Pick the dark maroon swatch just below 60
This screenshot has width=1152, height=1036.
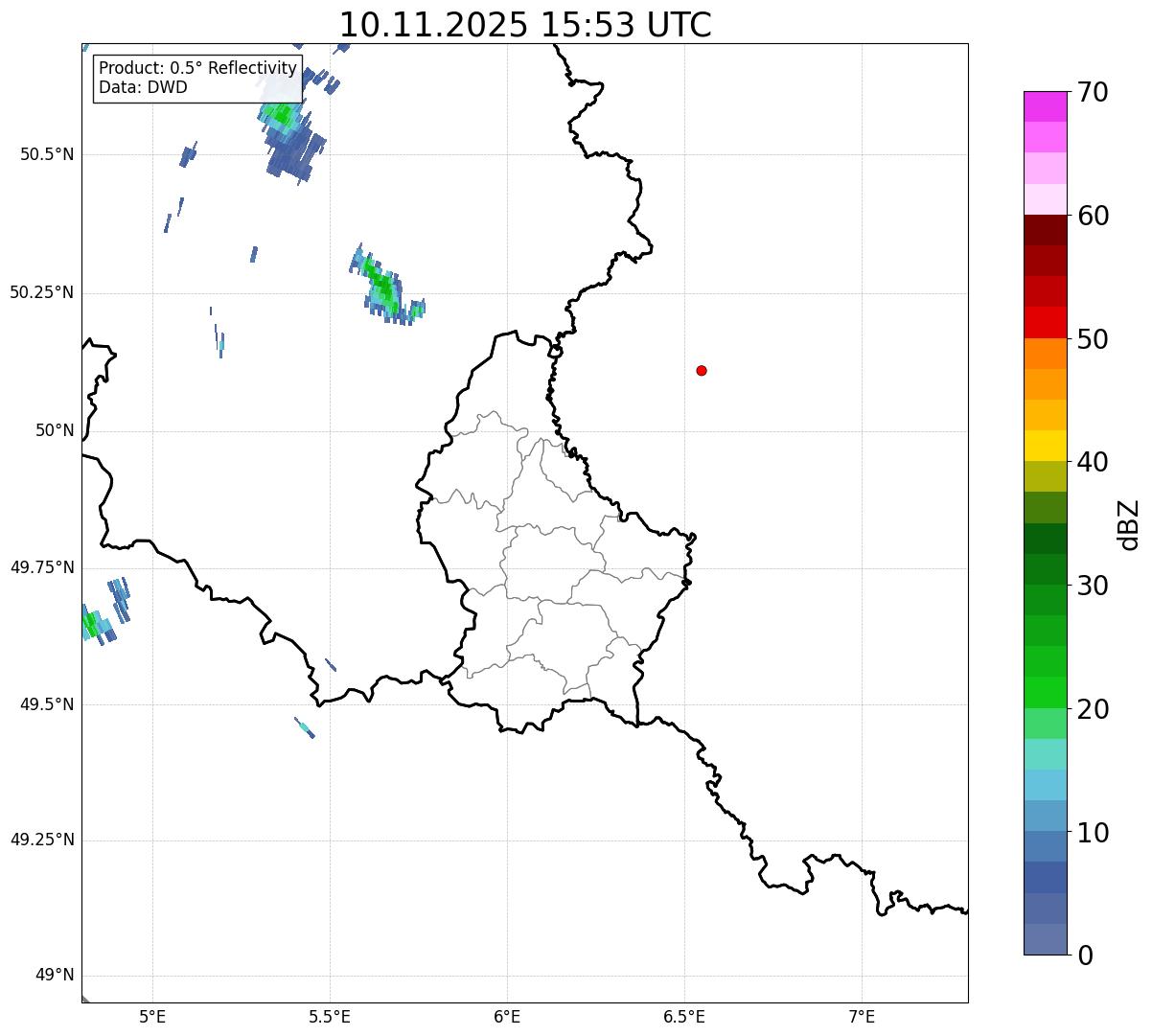pyautogui.click(x=1045, y=230)
